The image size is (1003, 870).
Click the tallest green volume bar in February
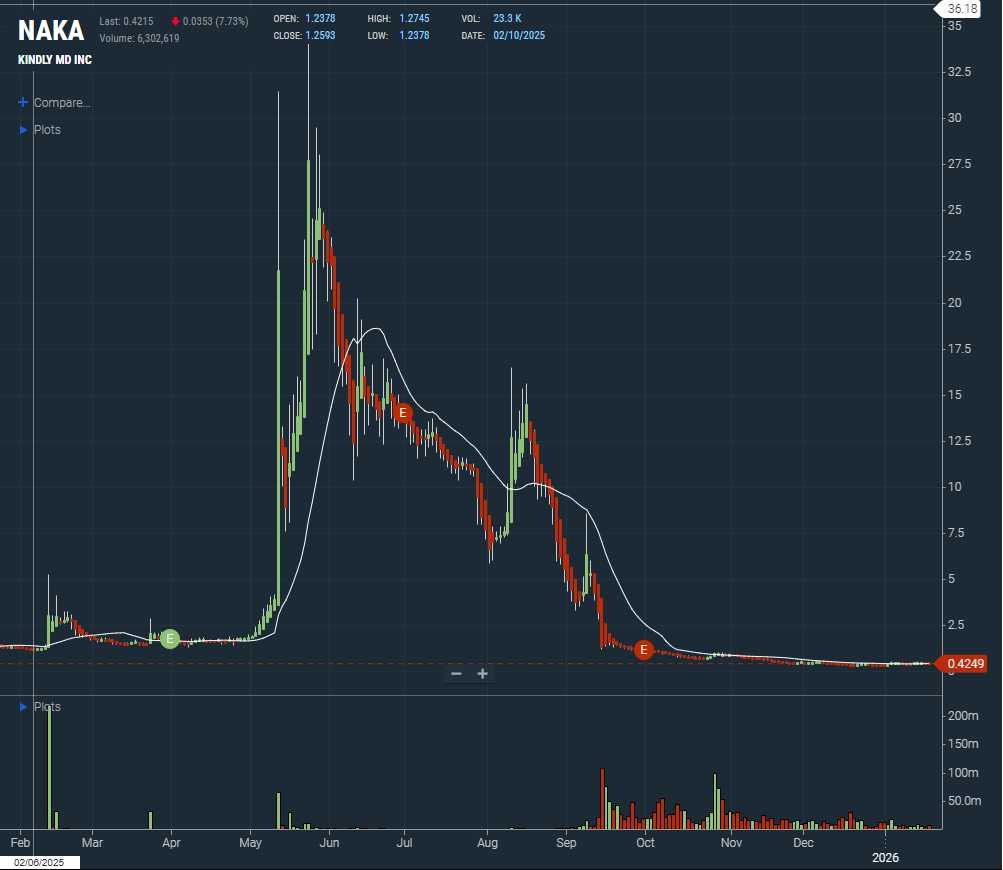[49, 765]
